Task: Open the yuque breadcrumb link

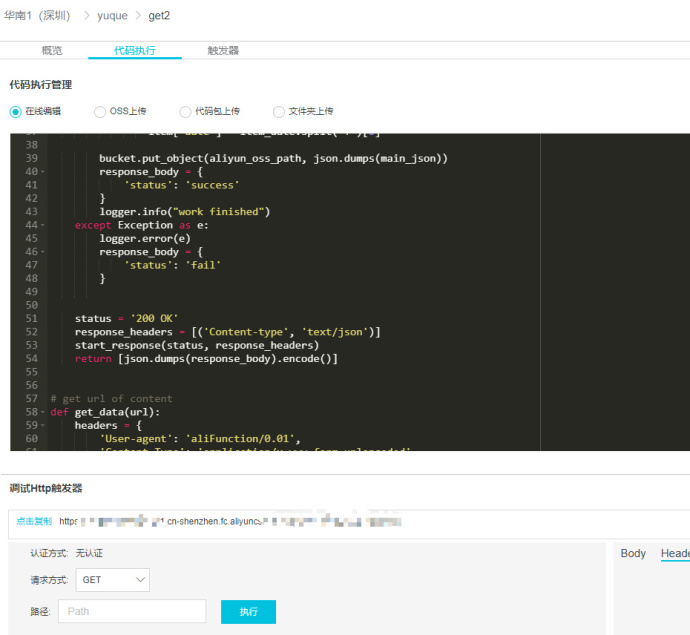Action: (112, 16)
